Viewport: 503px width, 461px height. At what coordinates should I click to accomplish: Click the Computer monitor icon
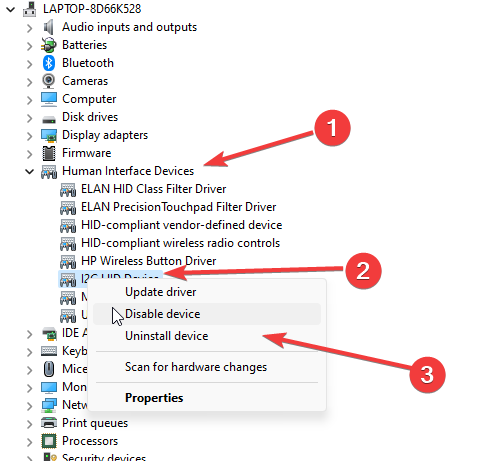49,99
